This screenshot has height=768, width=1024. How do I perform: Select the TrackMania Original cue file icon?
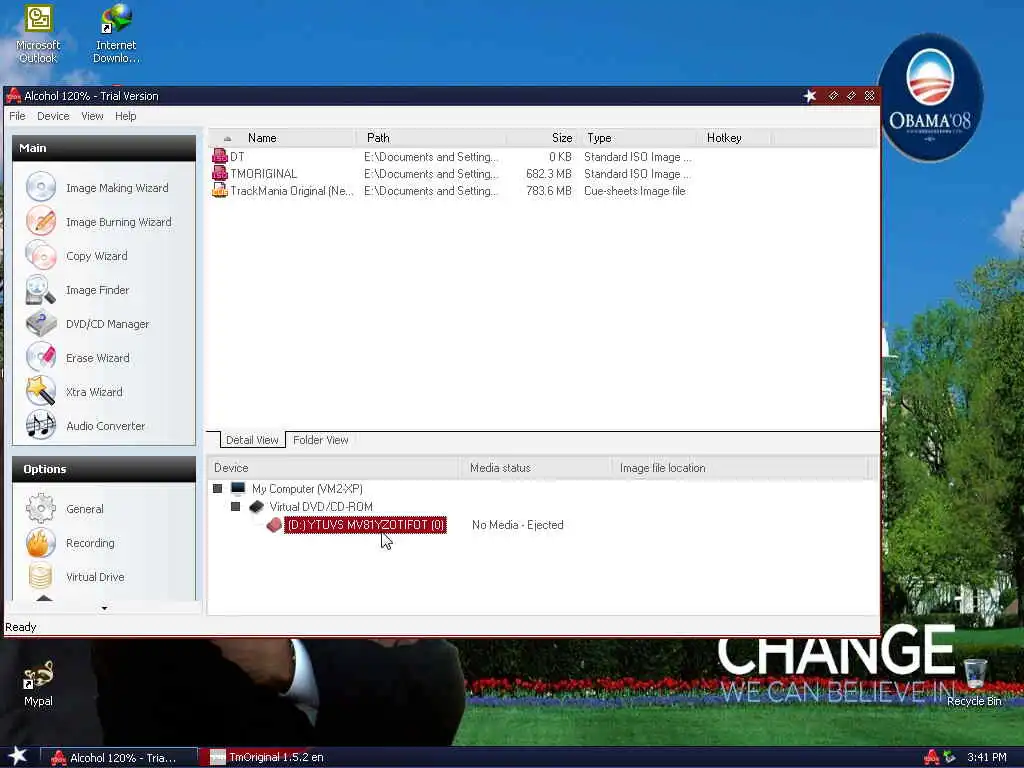[219, 190]
